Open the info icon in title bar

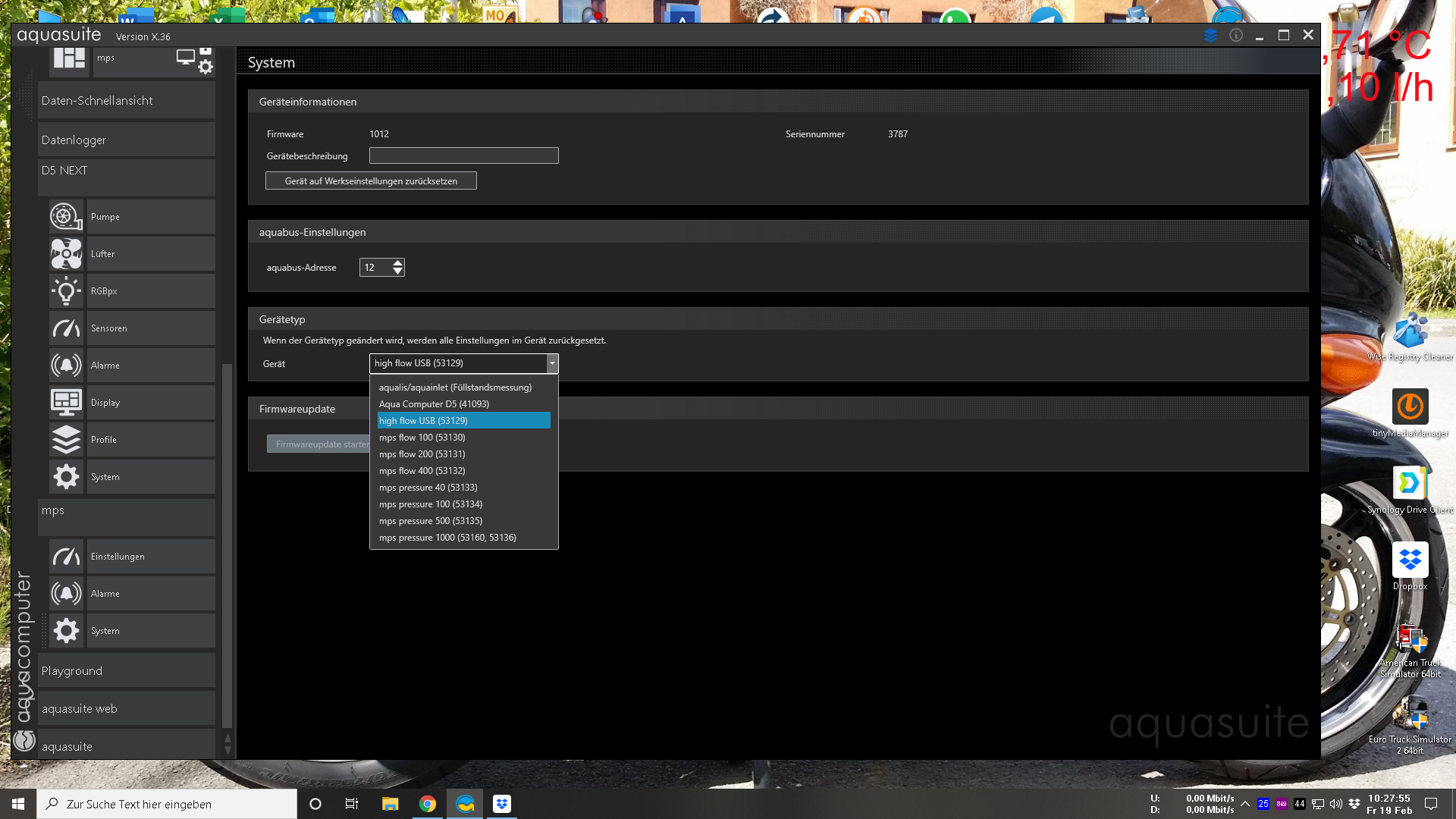(1236, 36)
